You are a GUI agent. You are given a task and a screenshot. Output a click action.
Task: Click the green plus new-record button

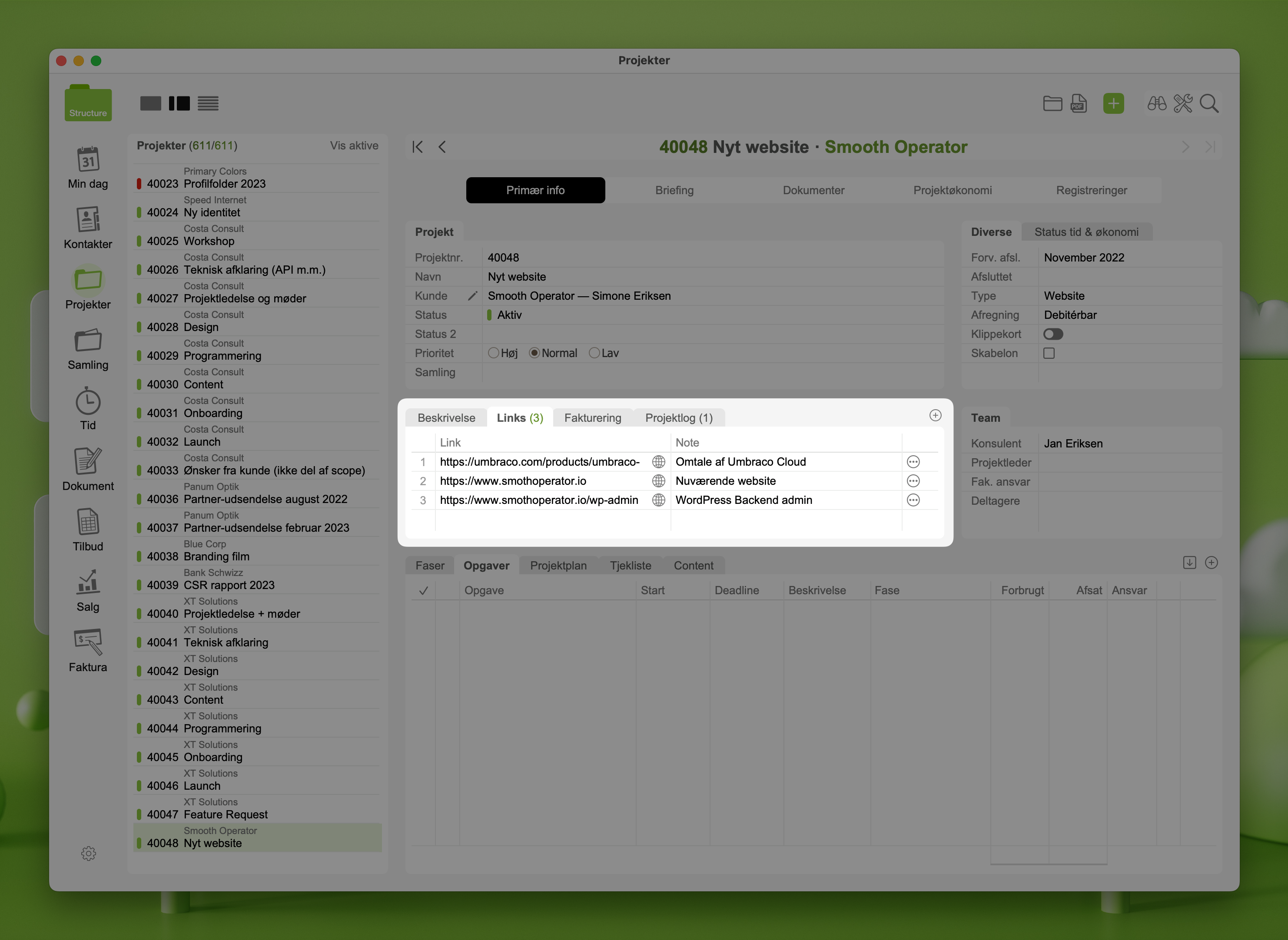(1113, 103)
